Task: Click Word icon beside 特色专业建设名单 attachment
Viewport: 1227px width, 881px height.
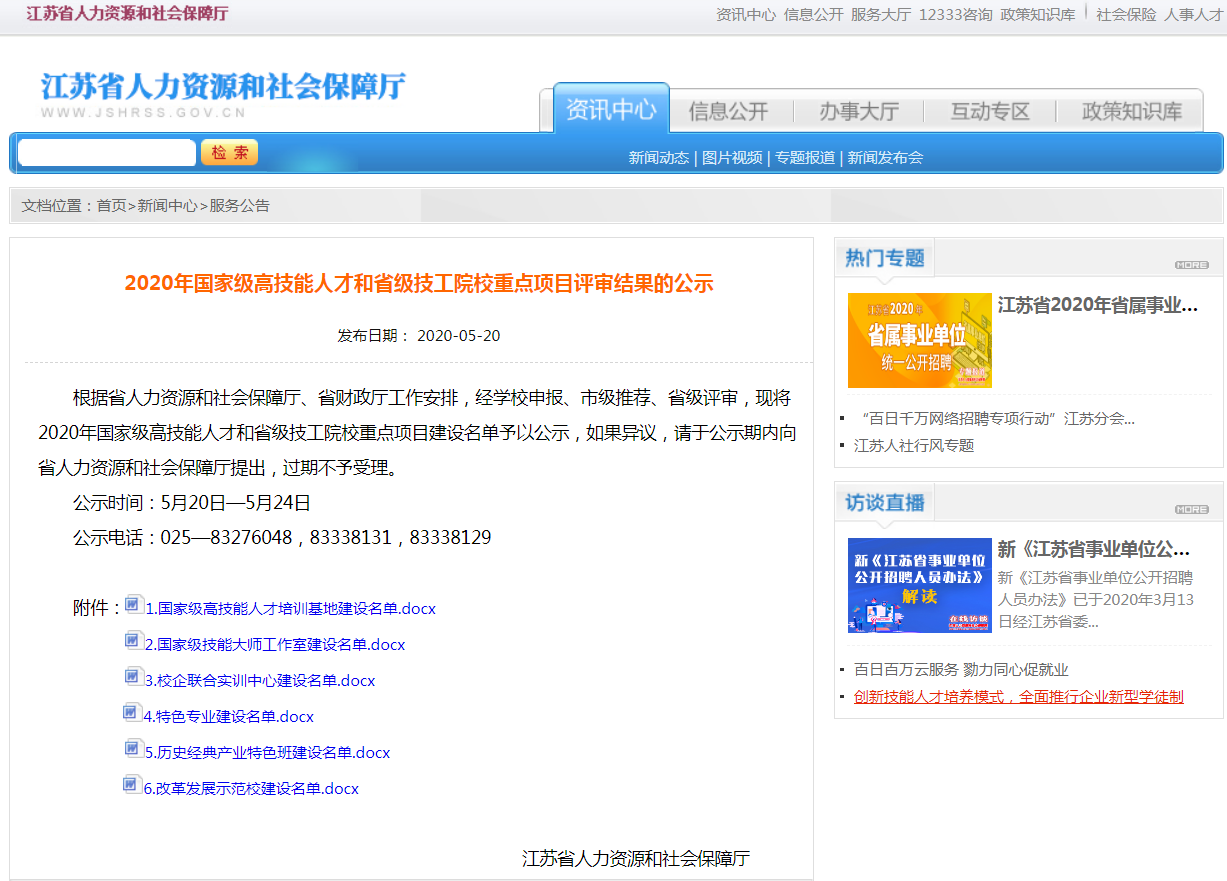Action: click(132, 713)
